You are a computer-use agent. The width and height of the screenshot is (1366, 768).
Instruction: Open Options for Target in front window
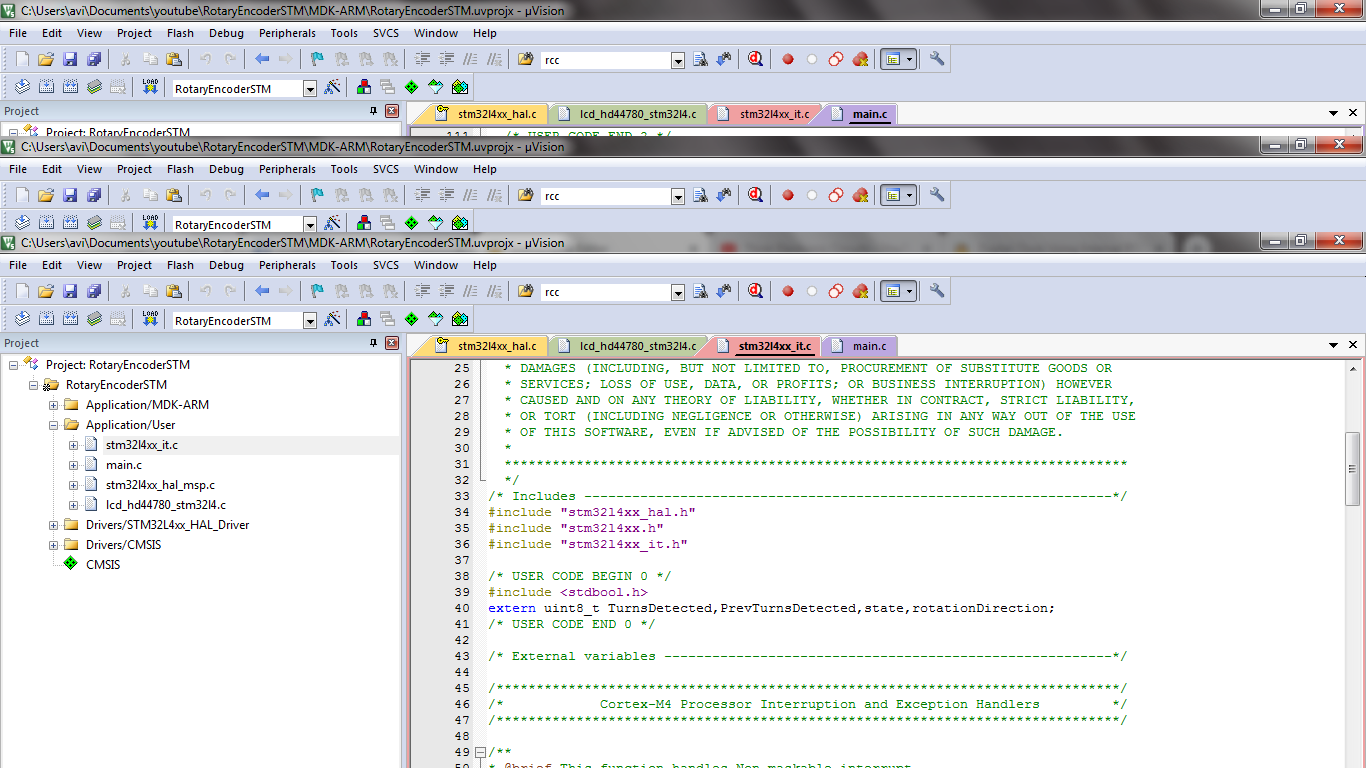coord(333,320)
